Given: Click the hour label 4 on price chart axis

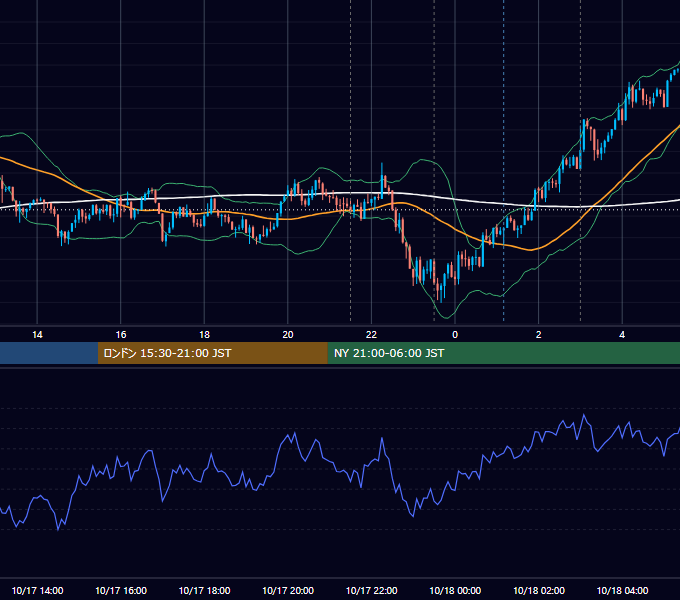Looking at the screenshot, I should click(x=622, y=335).
